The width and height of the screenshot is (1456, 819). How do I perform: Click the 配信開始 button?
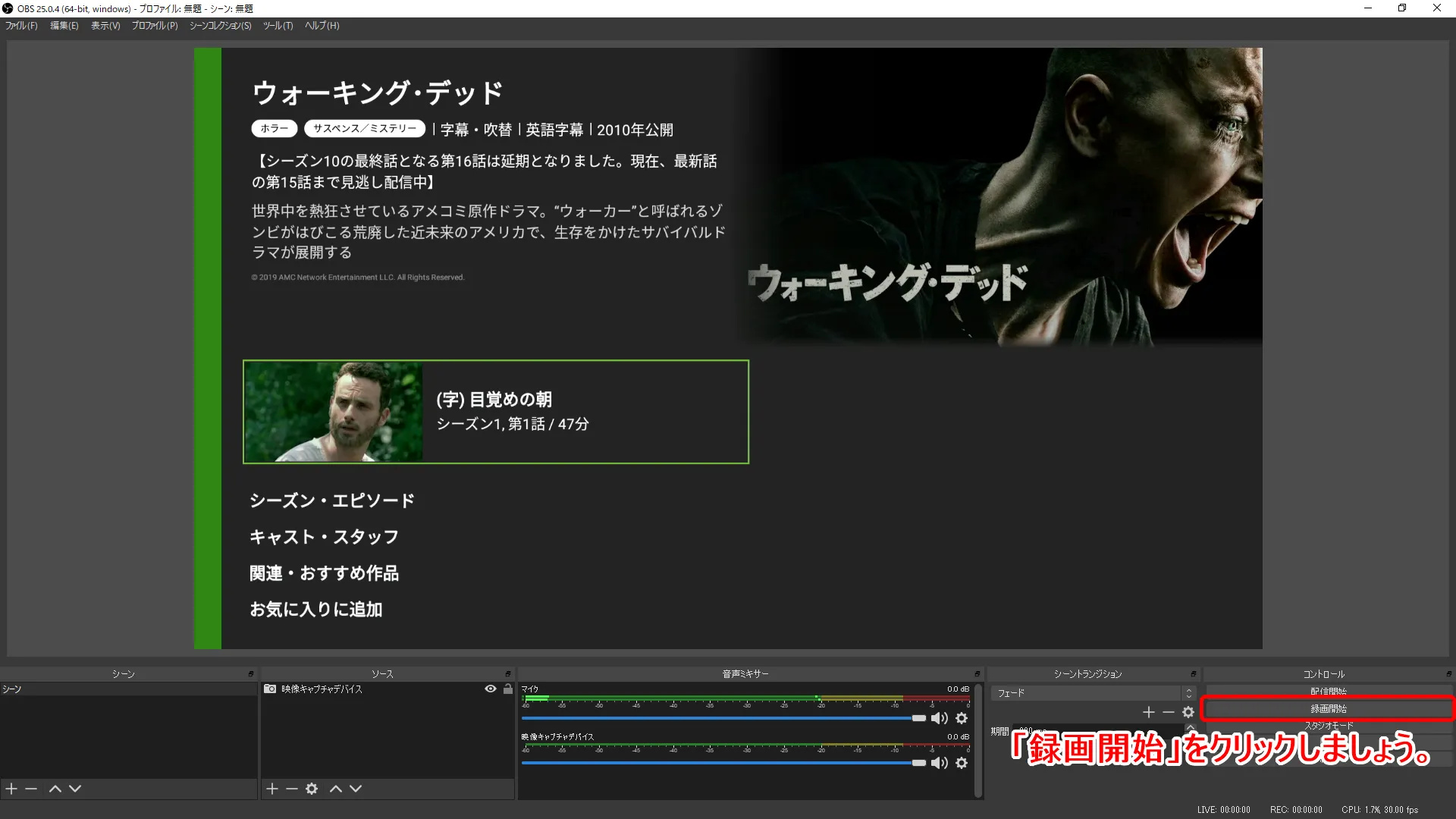coord(1328,691)
